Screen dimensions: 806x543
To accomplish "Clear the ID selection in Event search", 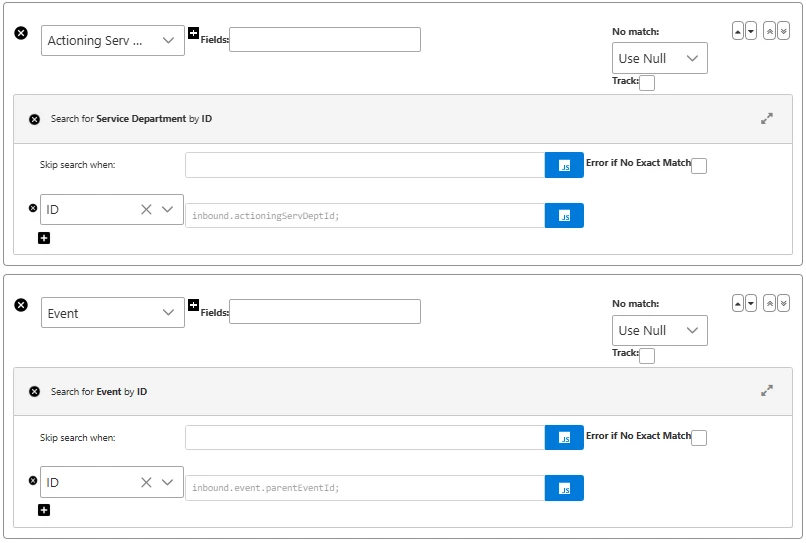I will [x=146, y=482].
